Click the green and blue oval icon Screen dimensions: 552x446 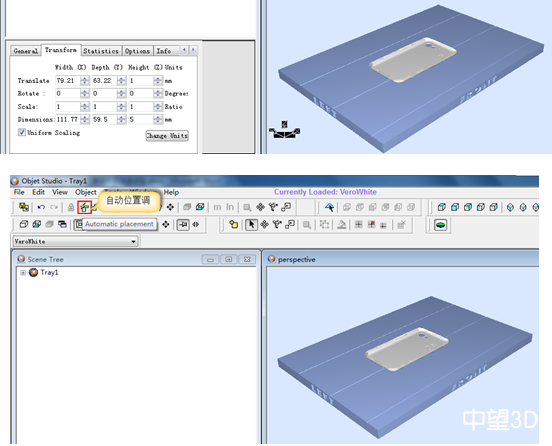click(441, 225)
